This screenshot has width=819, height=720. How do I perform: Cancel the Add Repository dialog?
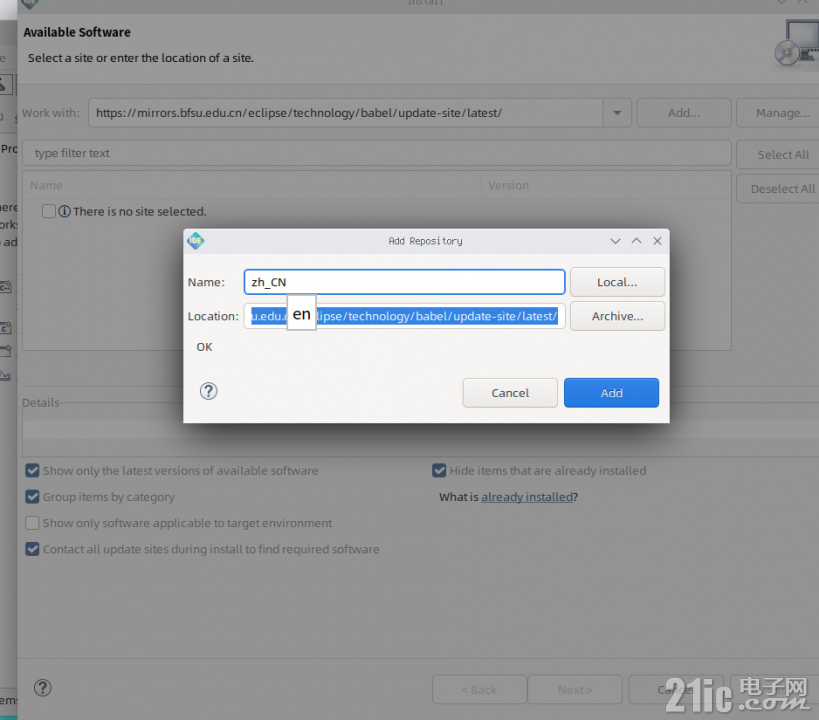pyautogui.click(x=510, y=393)
